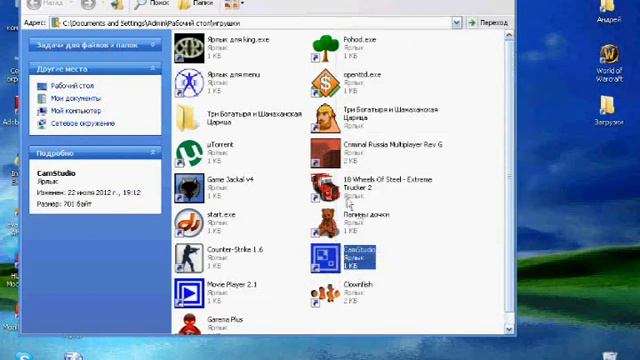Open the address bar dropdown arrow

point(457,23)
